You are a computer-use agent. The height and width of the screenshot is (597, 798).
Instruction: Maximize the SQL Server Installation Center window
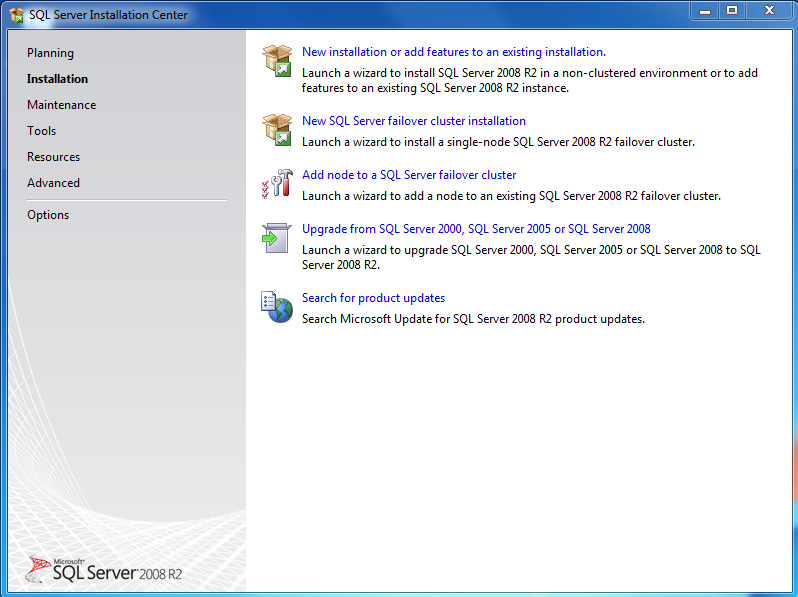click(x=732, y=11)
